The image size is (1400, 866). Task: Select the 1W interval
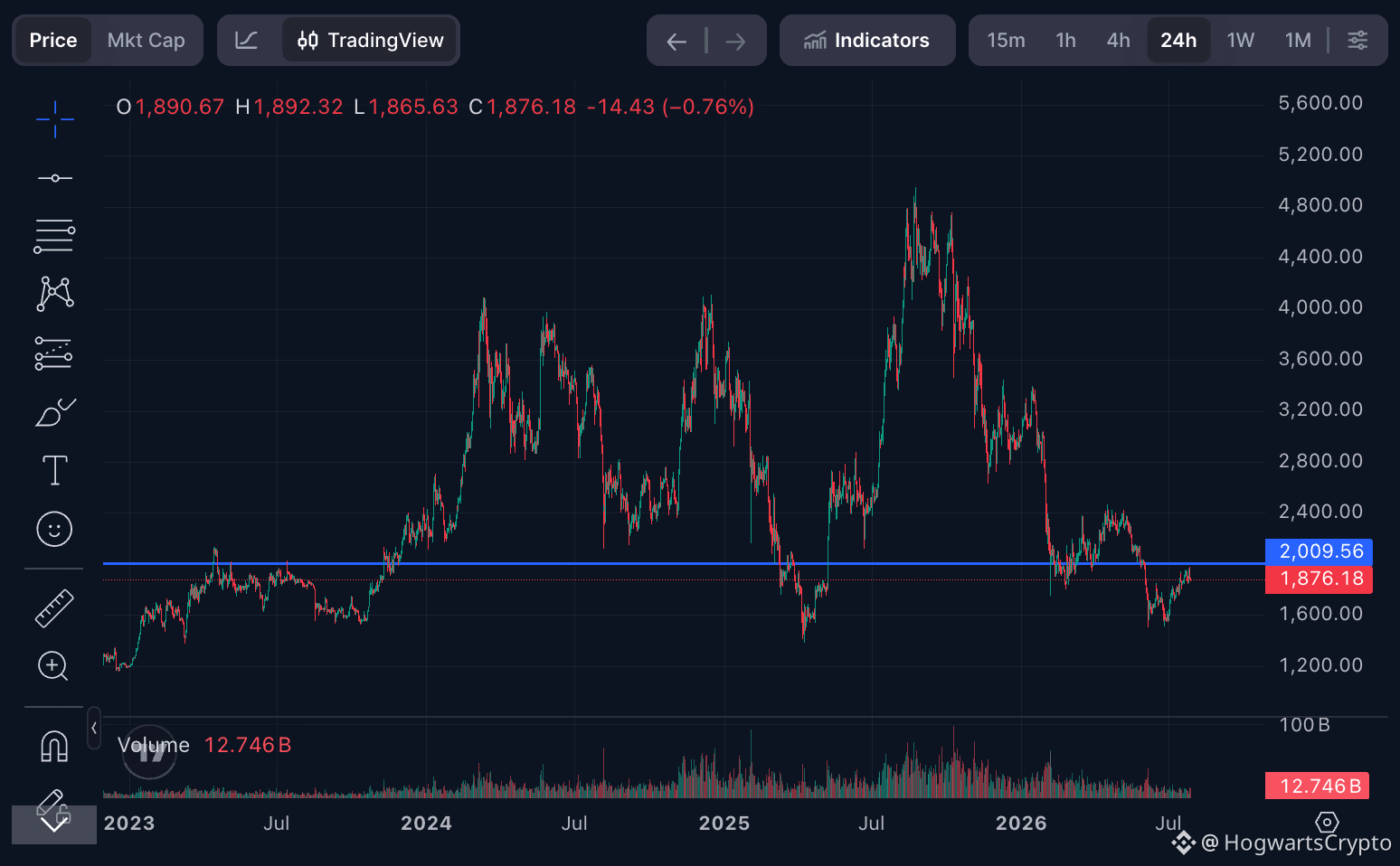pos(1241,40)
